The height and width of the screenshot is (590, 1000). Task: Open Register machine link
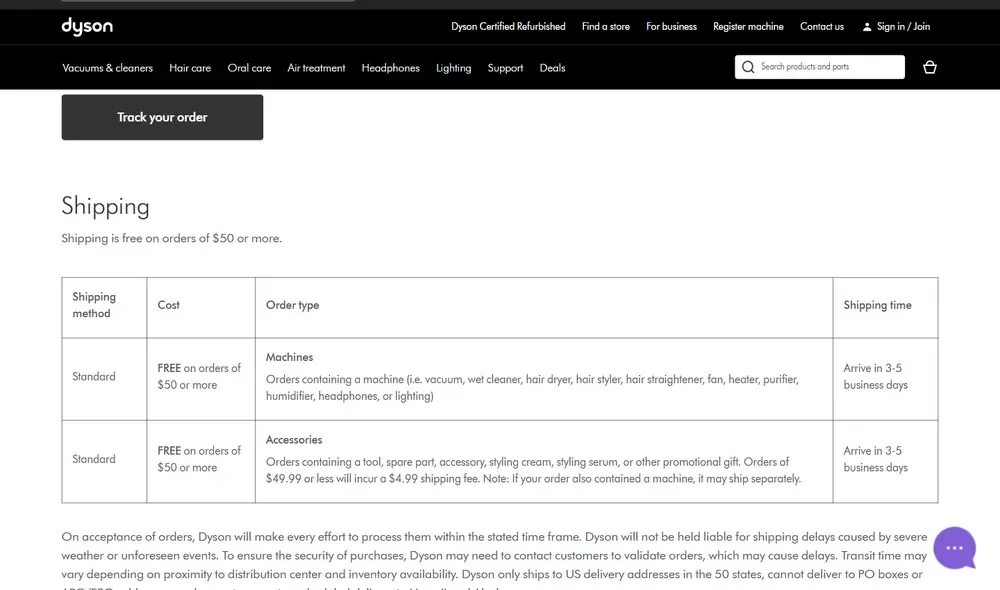[x=748, y=26]
